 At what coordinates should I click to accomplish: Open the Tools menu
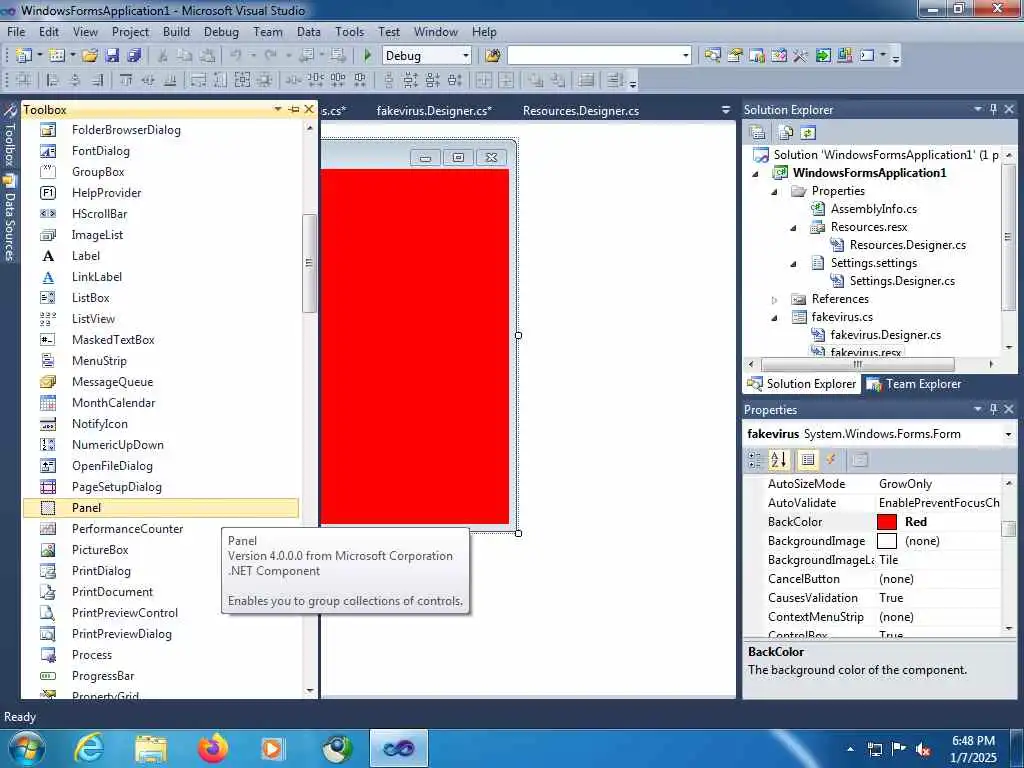coord(349,31)
